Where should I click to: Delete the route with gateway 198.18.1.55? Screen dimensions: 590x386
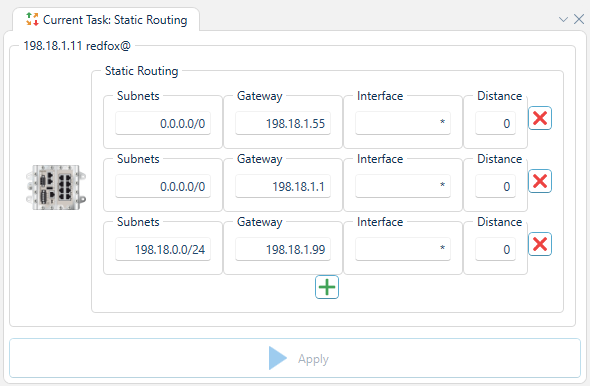pos(540,118)
